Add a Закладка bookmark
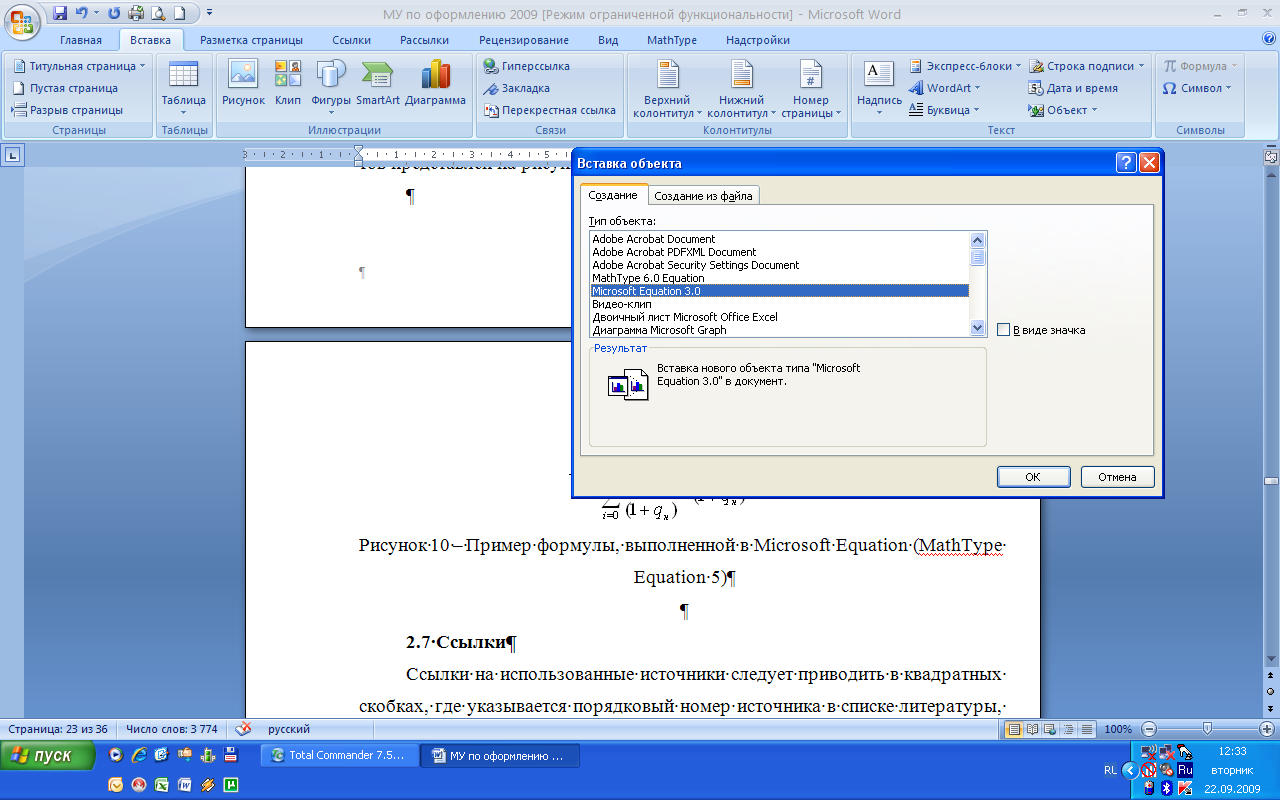 [517, 88]
